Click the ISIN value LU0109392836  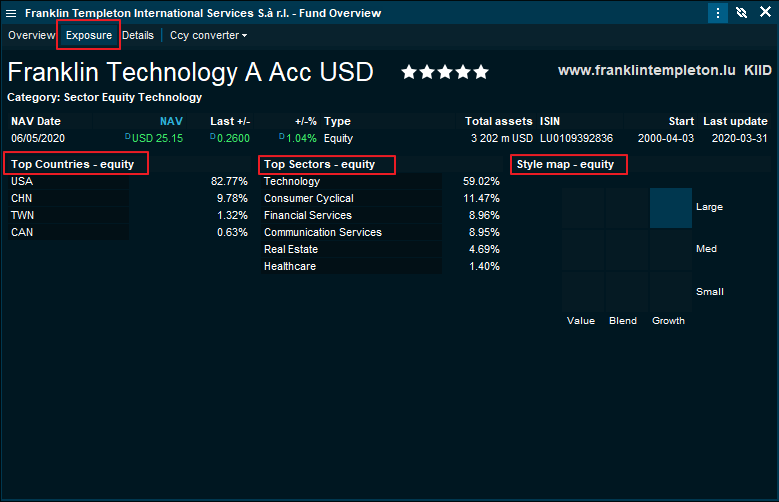coord(576,138)
